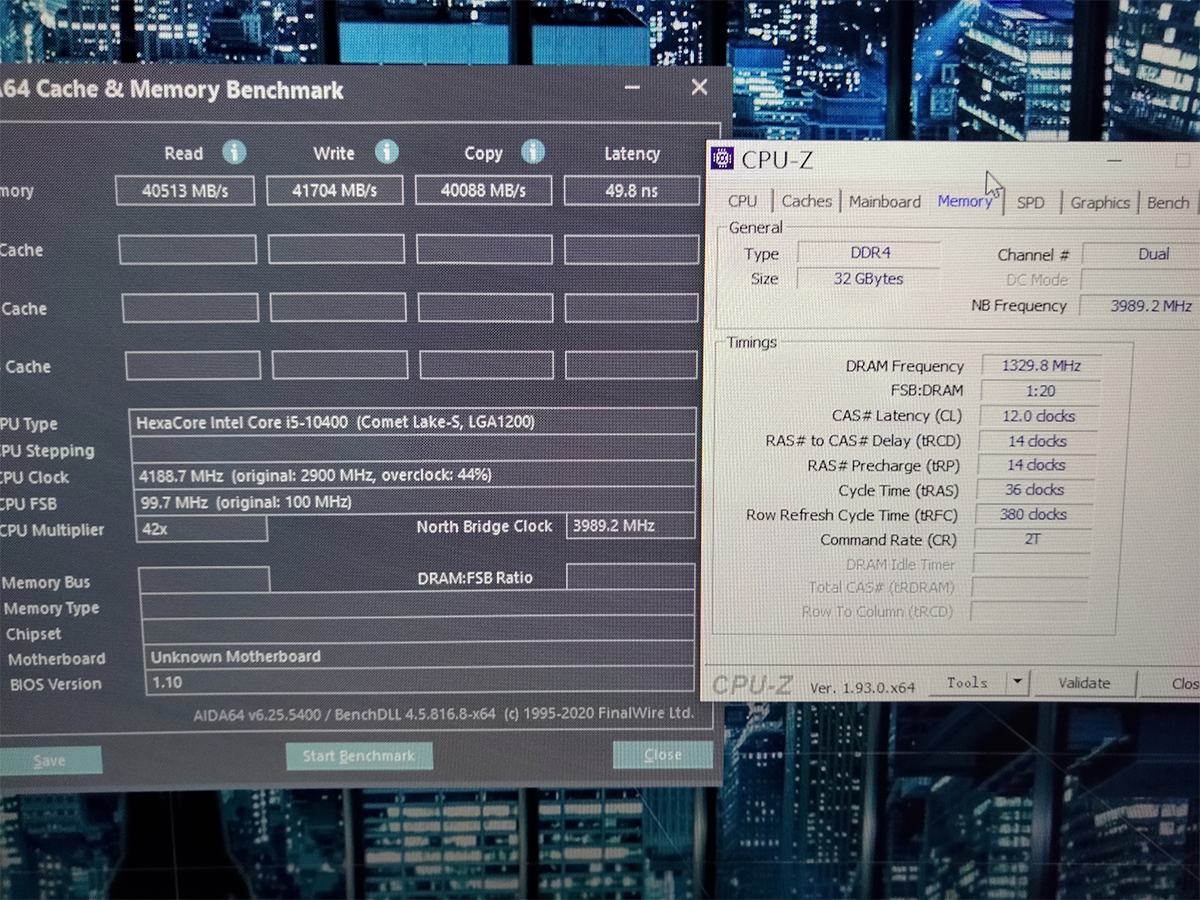Click the Save button in AIDA64
This screenshot has height=900, width=1200.
(50, 761)
